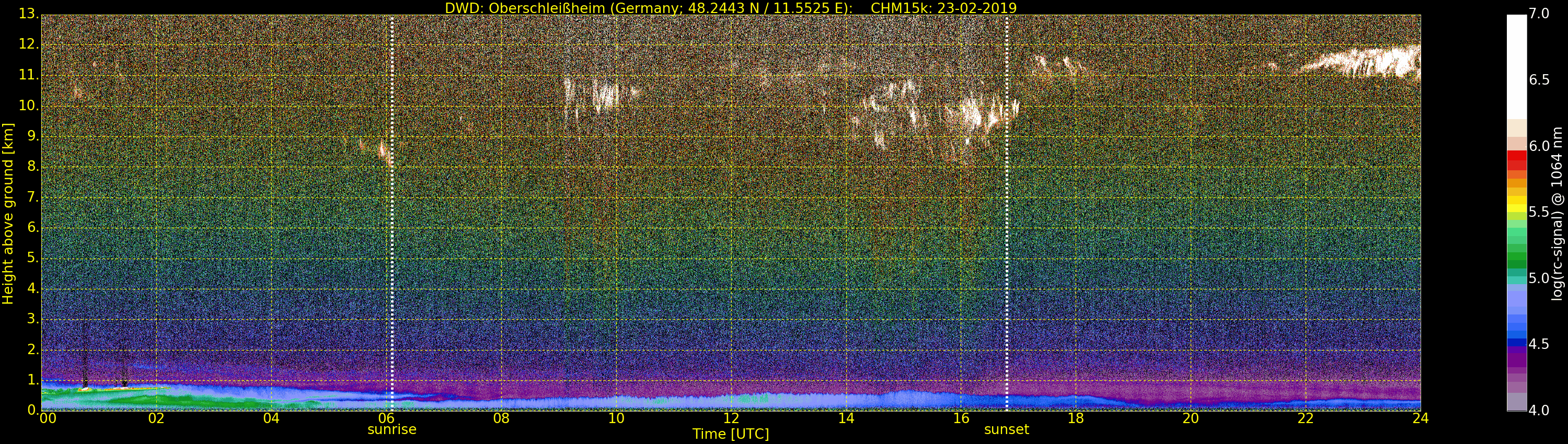Click the green boundary layer aerosol near 01 UTC
Screen dimensions: 1568x444
click(x=103, y=399)
